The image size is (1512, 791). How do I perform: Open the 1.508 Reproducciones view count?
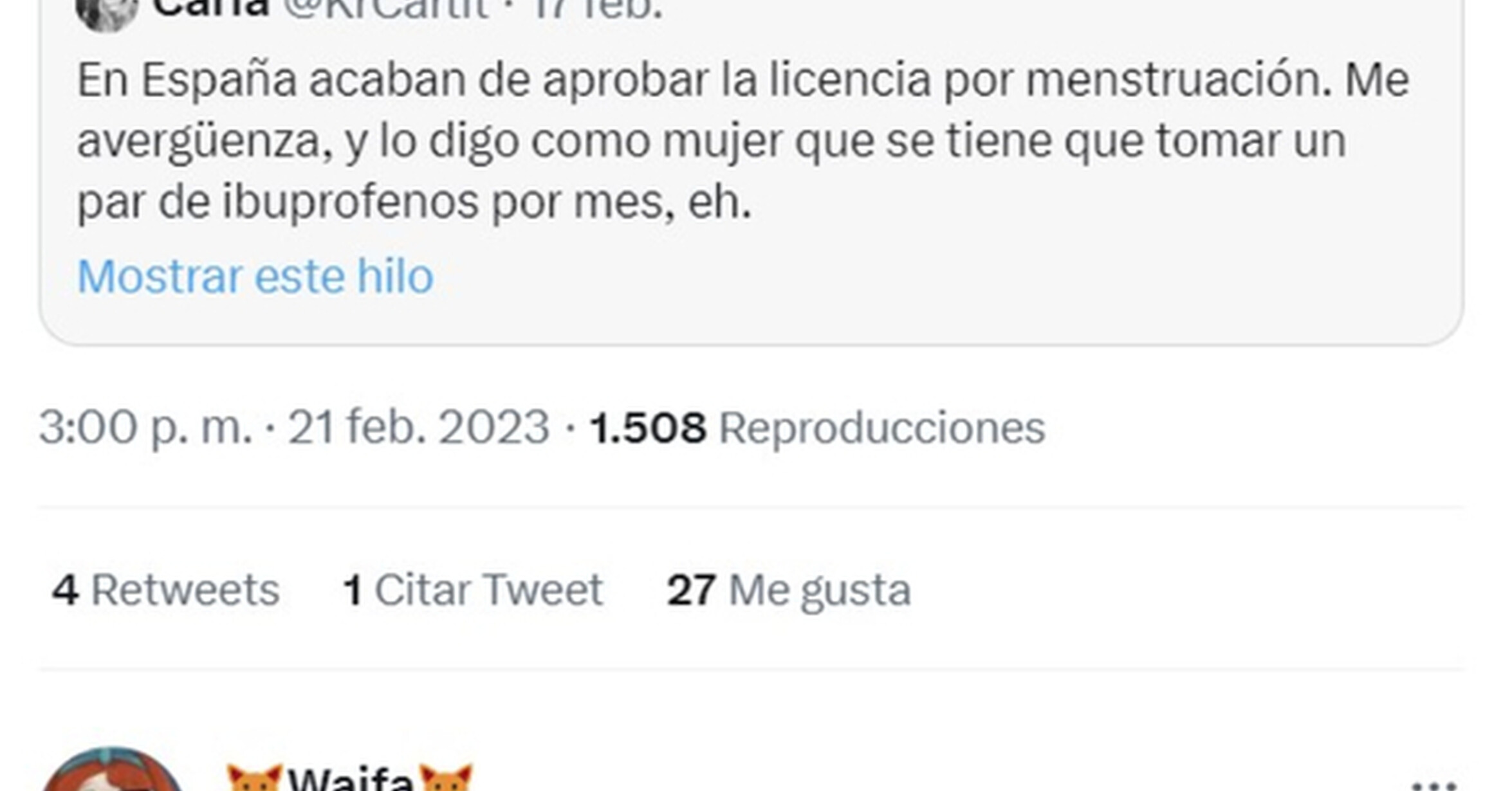[x=817, y=428]
